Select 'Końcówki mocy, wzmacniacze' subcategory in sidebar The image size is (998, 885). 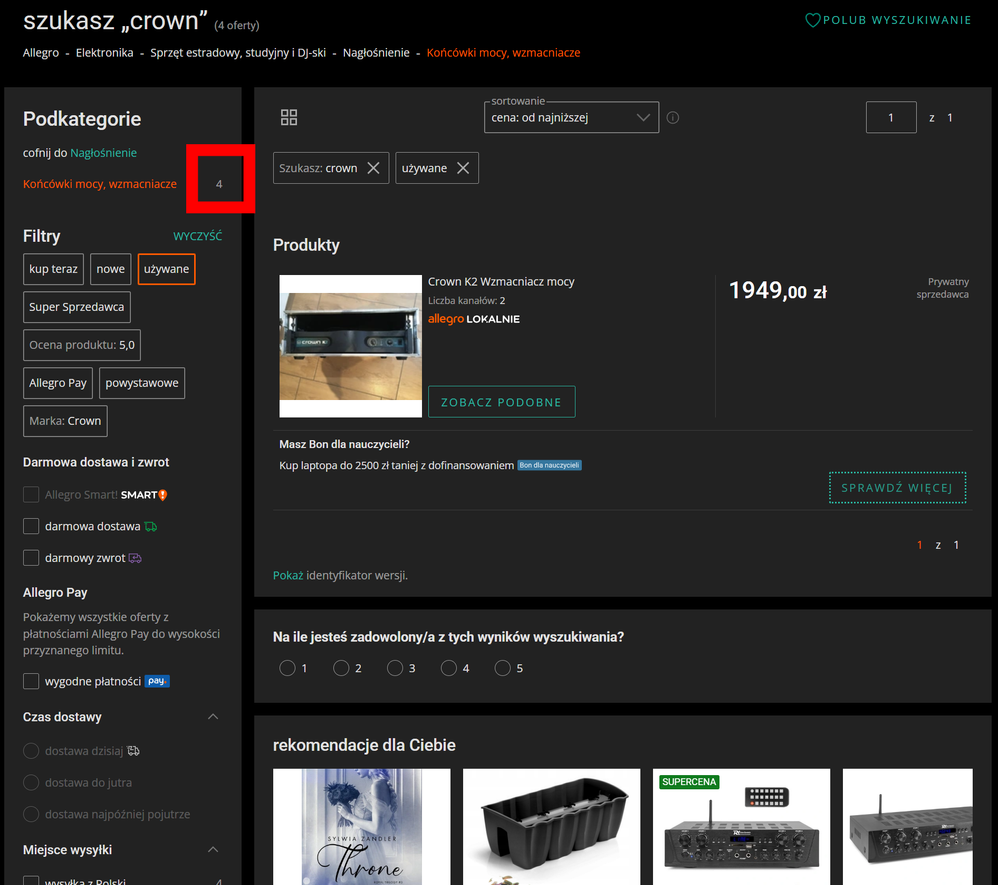(100, 184)
